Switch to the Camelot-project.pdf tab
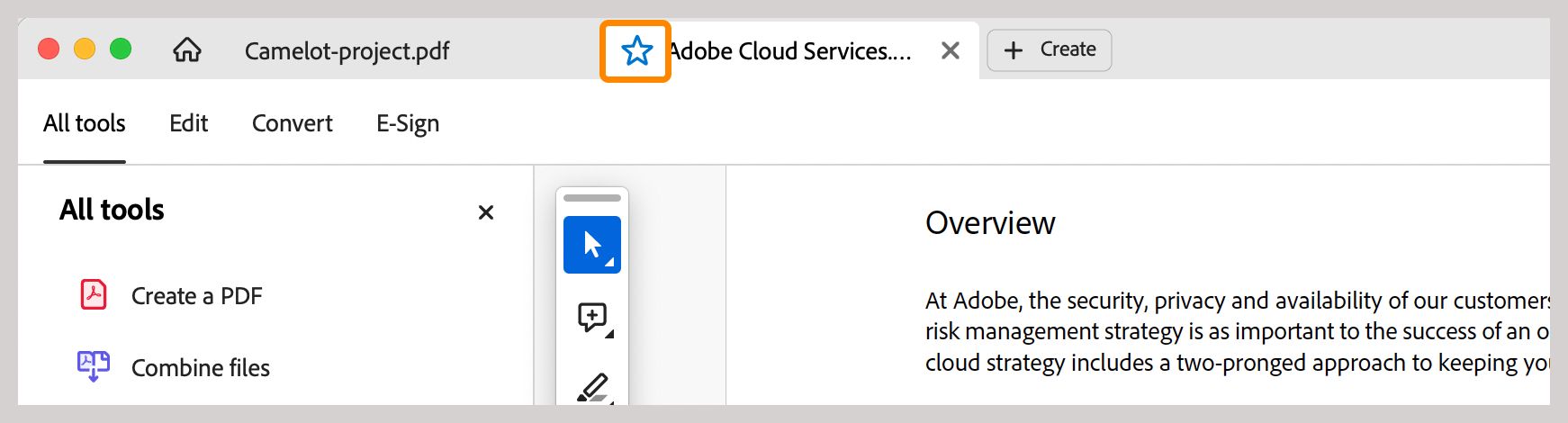 click(347, 51)
